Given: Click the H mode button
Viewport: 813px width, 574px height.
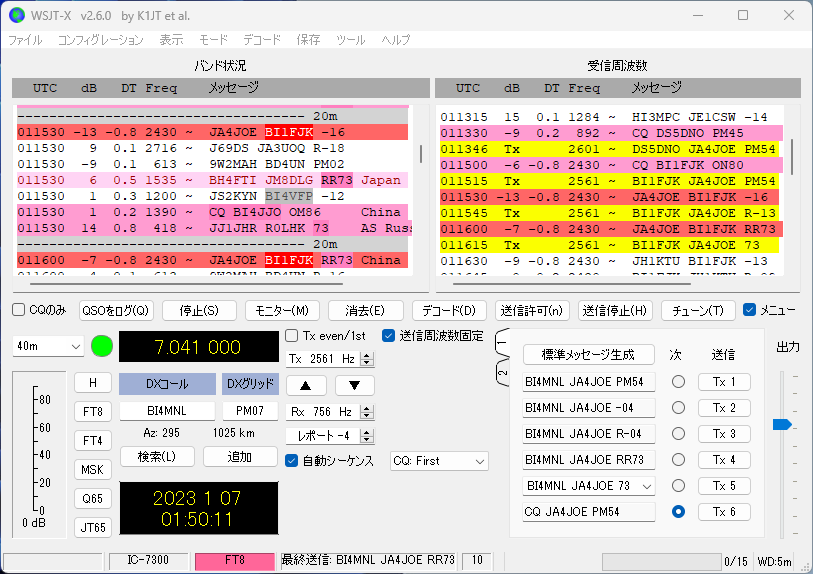Looking at the screenshot, I should 93,383.
